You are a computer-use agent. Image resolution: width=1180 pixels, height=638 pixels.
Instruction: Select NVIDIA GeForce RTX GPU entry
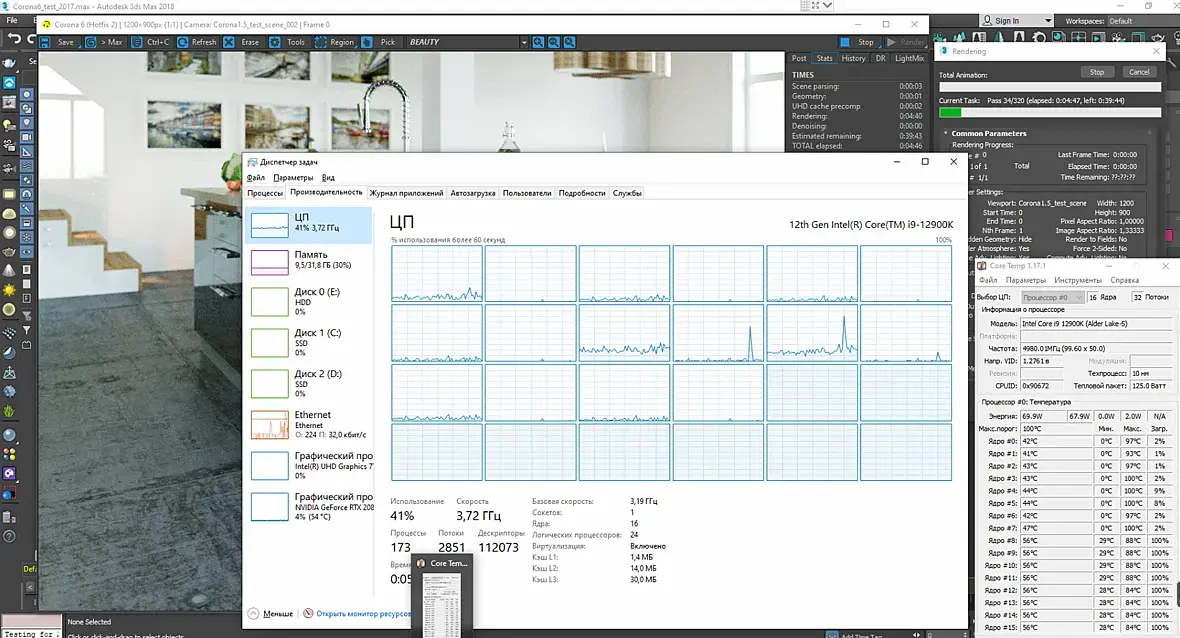coord(309,506)
